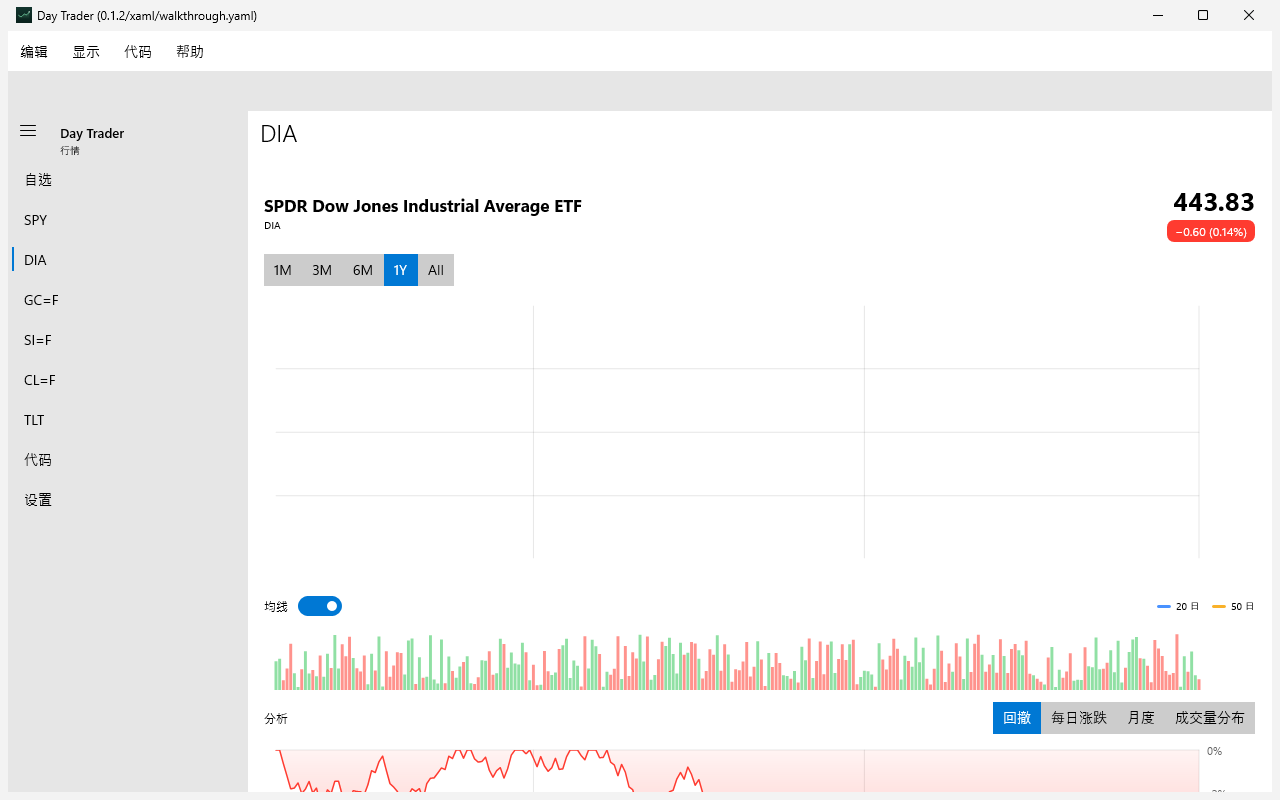Select the 每日涨跌 analysis tab
1280x800 pixels.
click(x=1079, y=718)
